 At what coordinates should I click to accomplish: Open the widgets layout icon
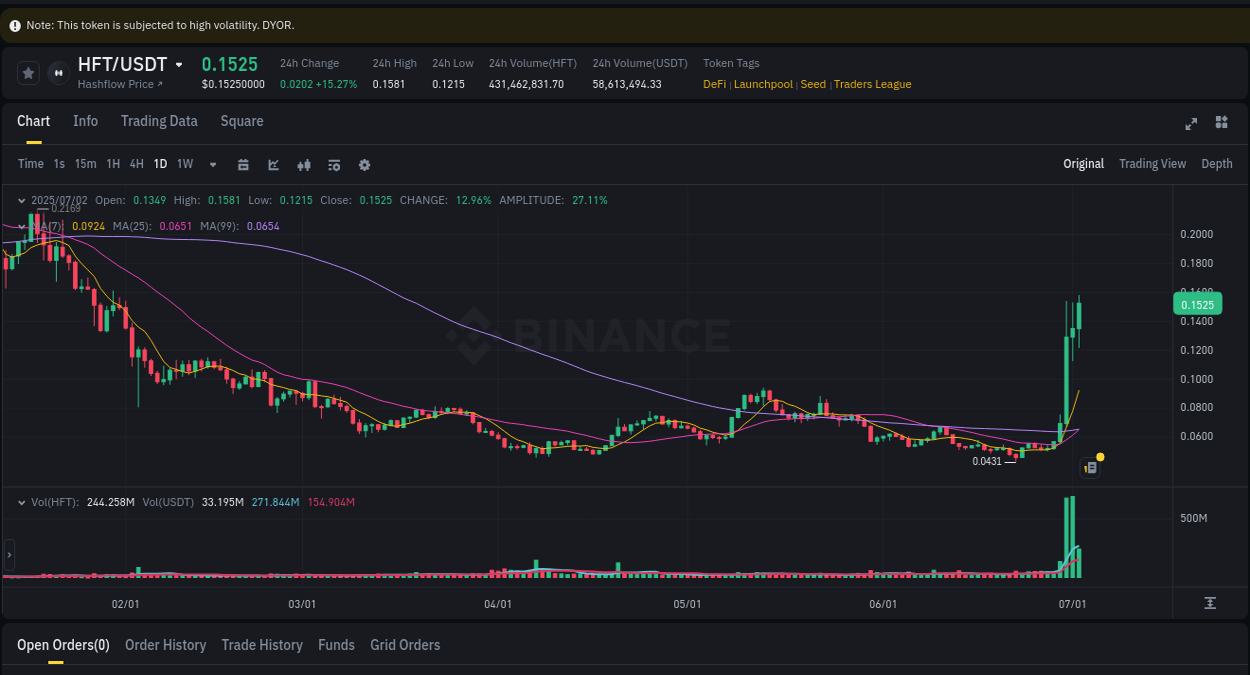[1221, 124]
